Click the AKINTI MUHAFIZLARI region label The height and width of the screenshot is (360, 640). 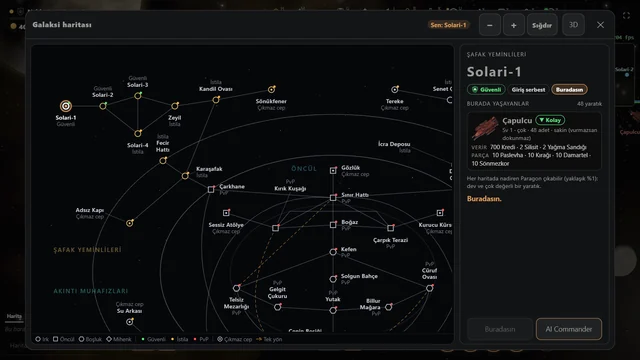click(91, 291)
